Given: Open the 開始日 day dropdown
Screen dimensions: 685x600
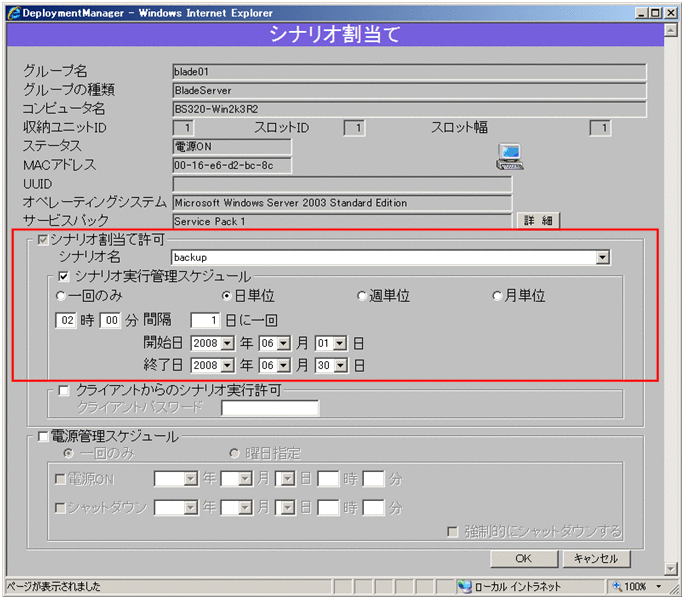Looking at the screenshot, I should tap(340, 343).
